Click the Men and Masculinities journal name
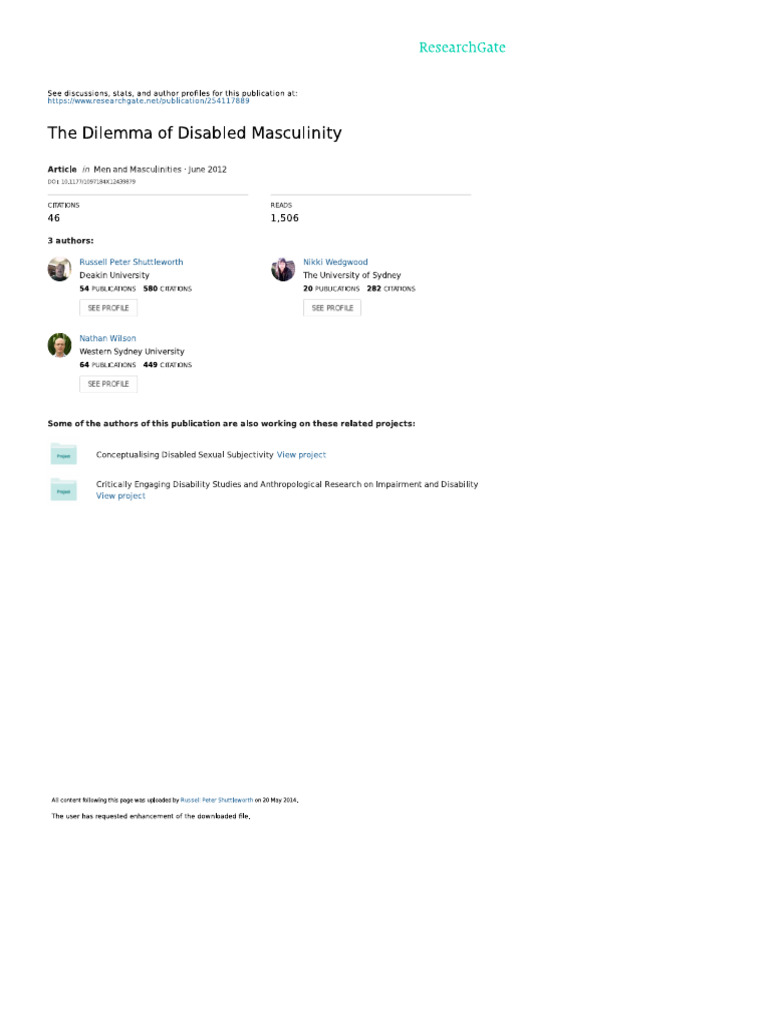 (137, 170)
